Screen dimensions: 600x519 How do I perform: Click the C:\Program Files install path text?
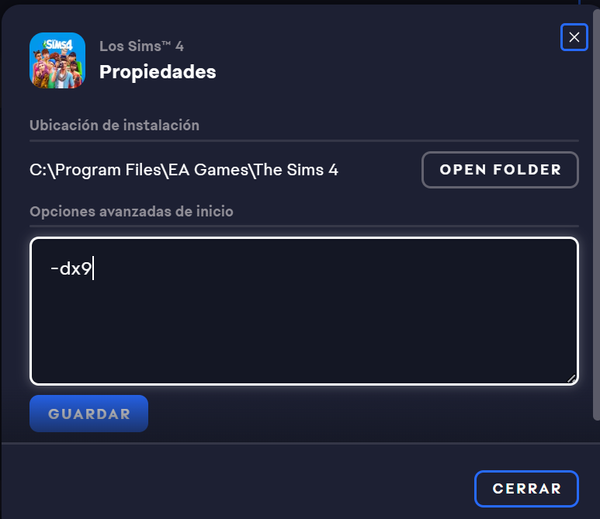[184, 170]
